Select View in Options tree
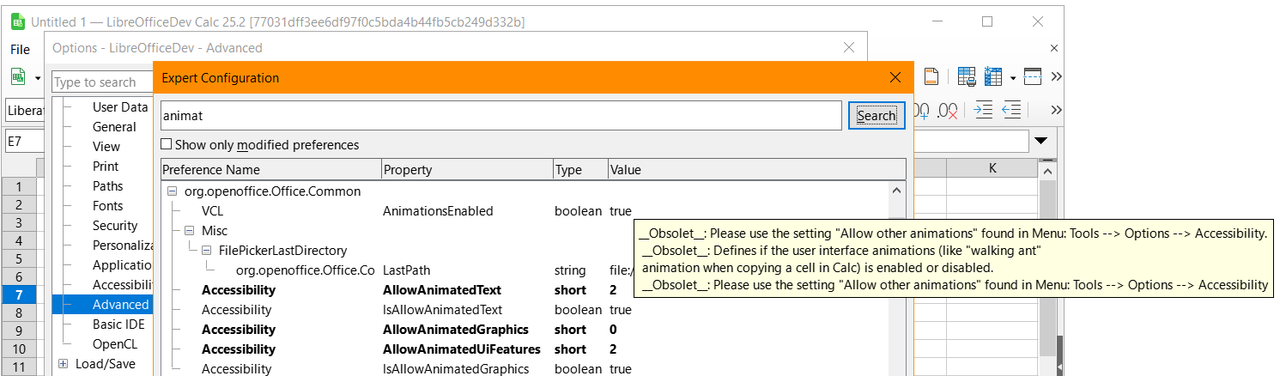 (x=106, y=147)
